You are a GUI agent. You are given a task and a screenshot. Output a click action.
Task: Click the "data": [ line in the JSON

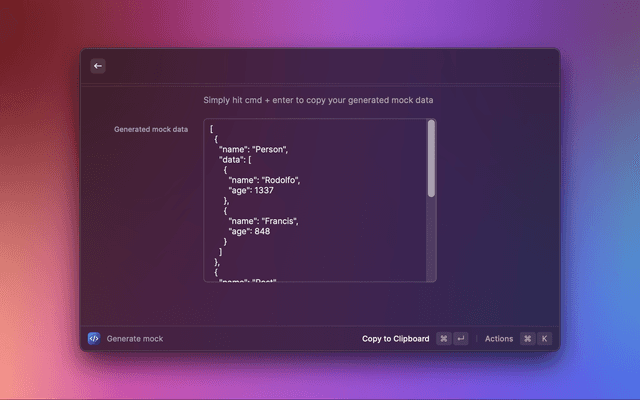(x=243, y=159)
